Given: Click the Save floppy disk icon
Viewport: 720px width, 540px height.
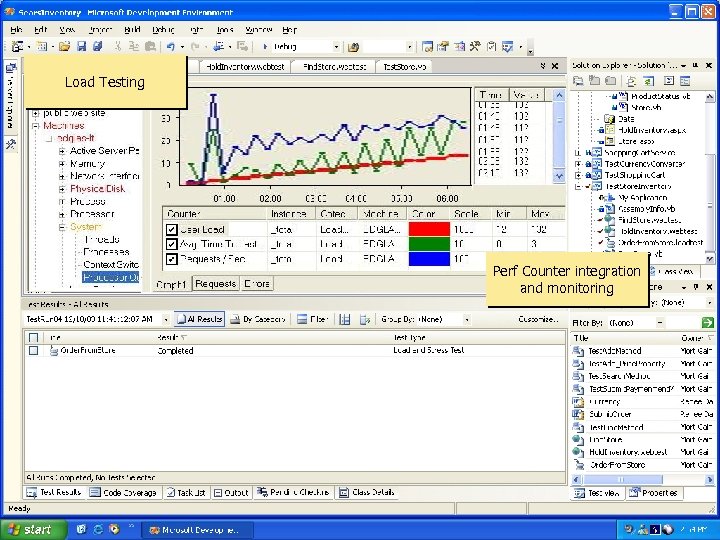Looking at the screenshot, I should tap(81, 46).
